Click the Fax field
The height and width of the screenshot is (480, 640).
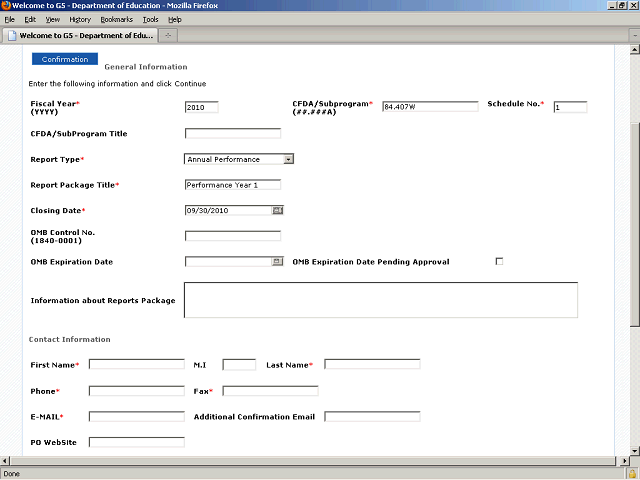(270, 391)
